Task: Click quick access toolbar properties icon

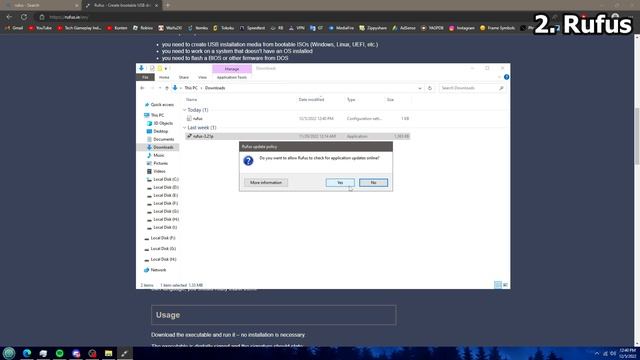Action: [152, 69]
